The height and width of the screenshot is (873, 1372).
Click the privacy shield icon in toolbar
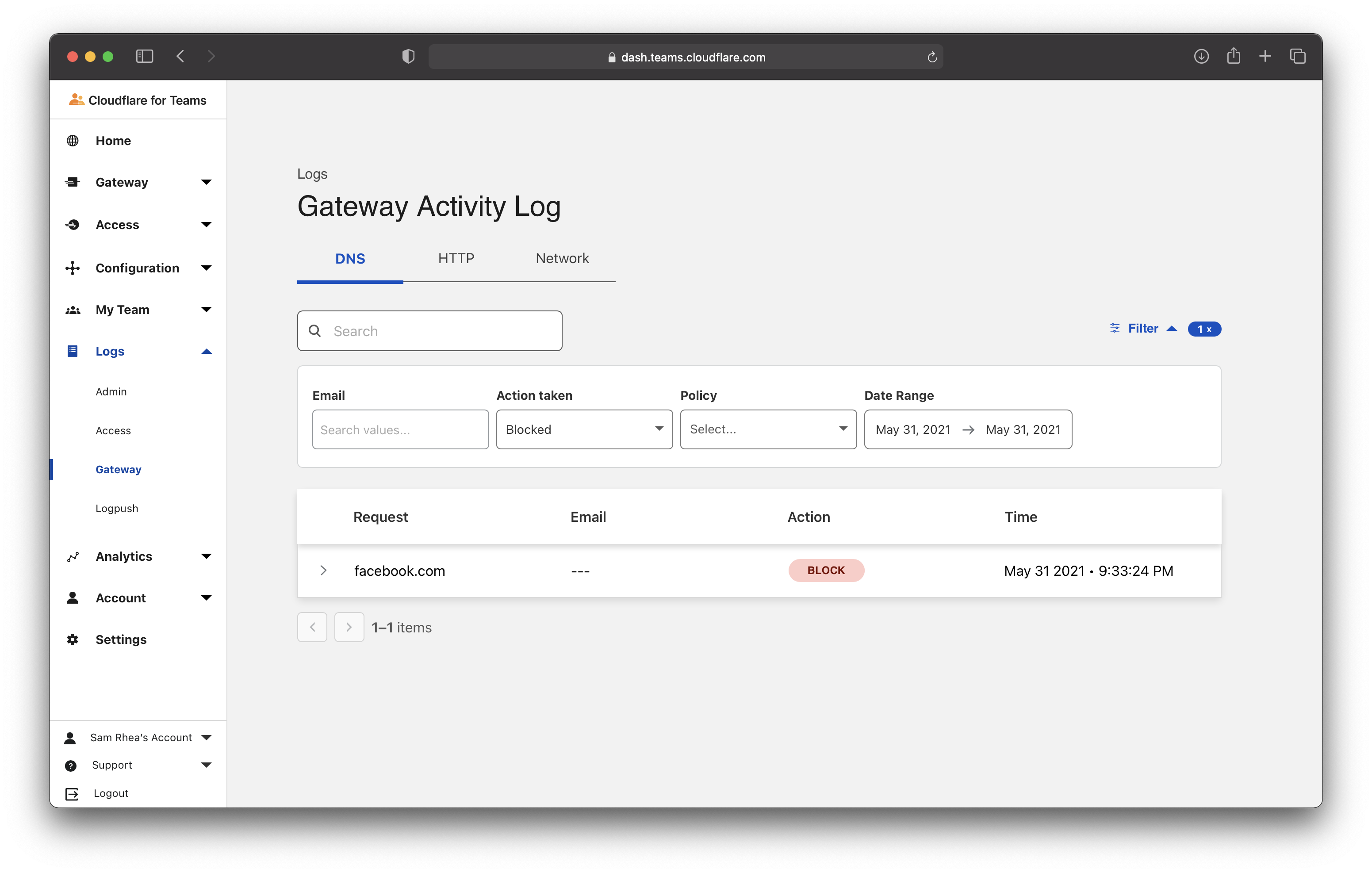tap(408, 57)
